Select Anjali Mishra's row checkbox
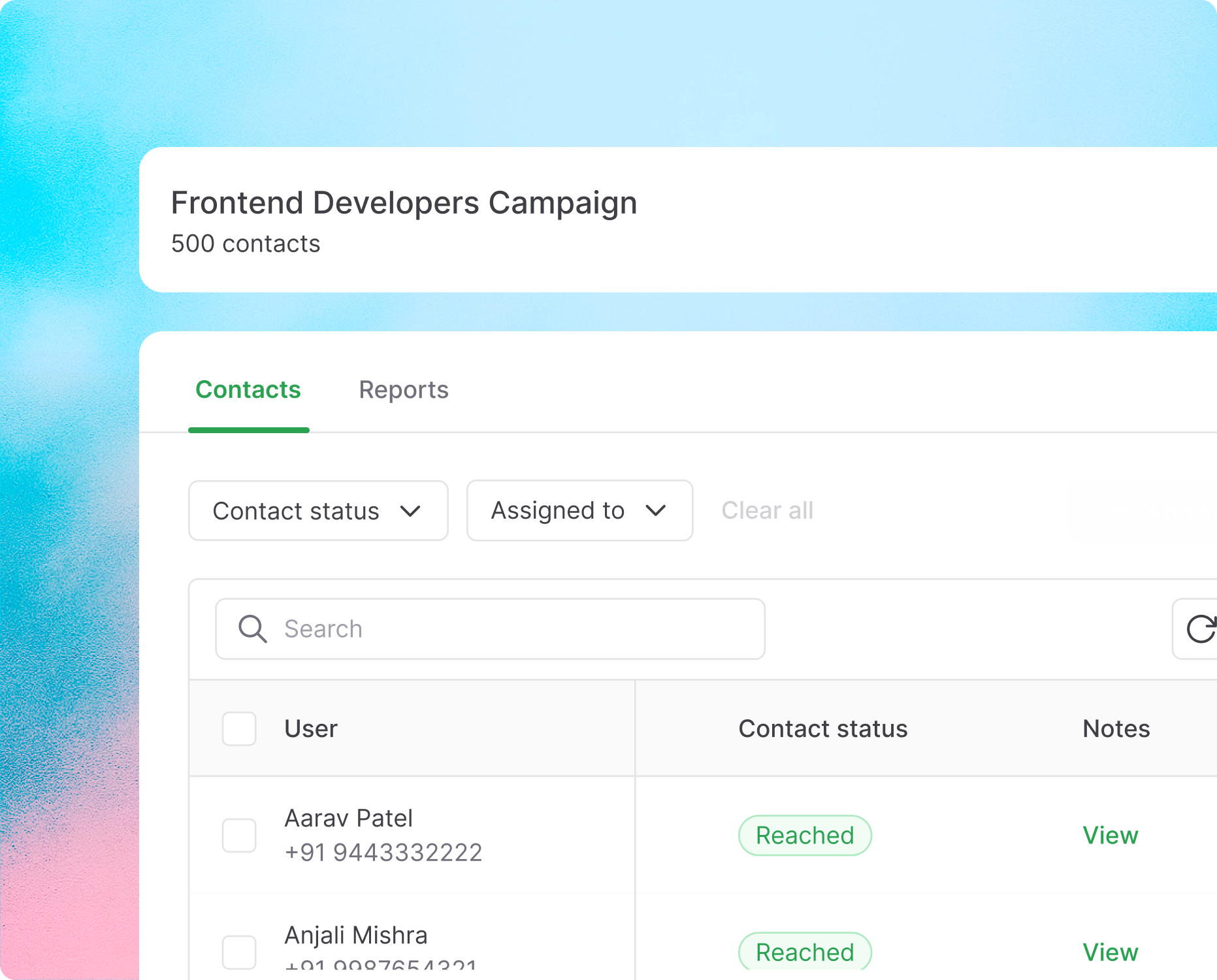1217x980 pixels. click(x=239, y=952)
